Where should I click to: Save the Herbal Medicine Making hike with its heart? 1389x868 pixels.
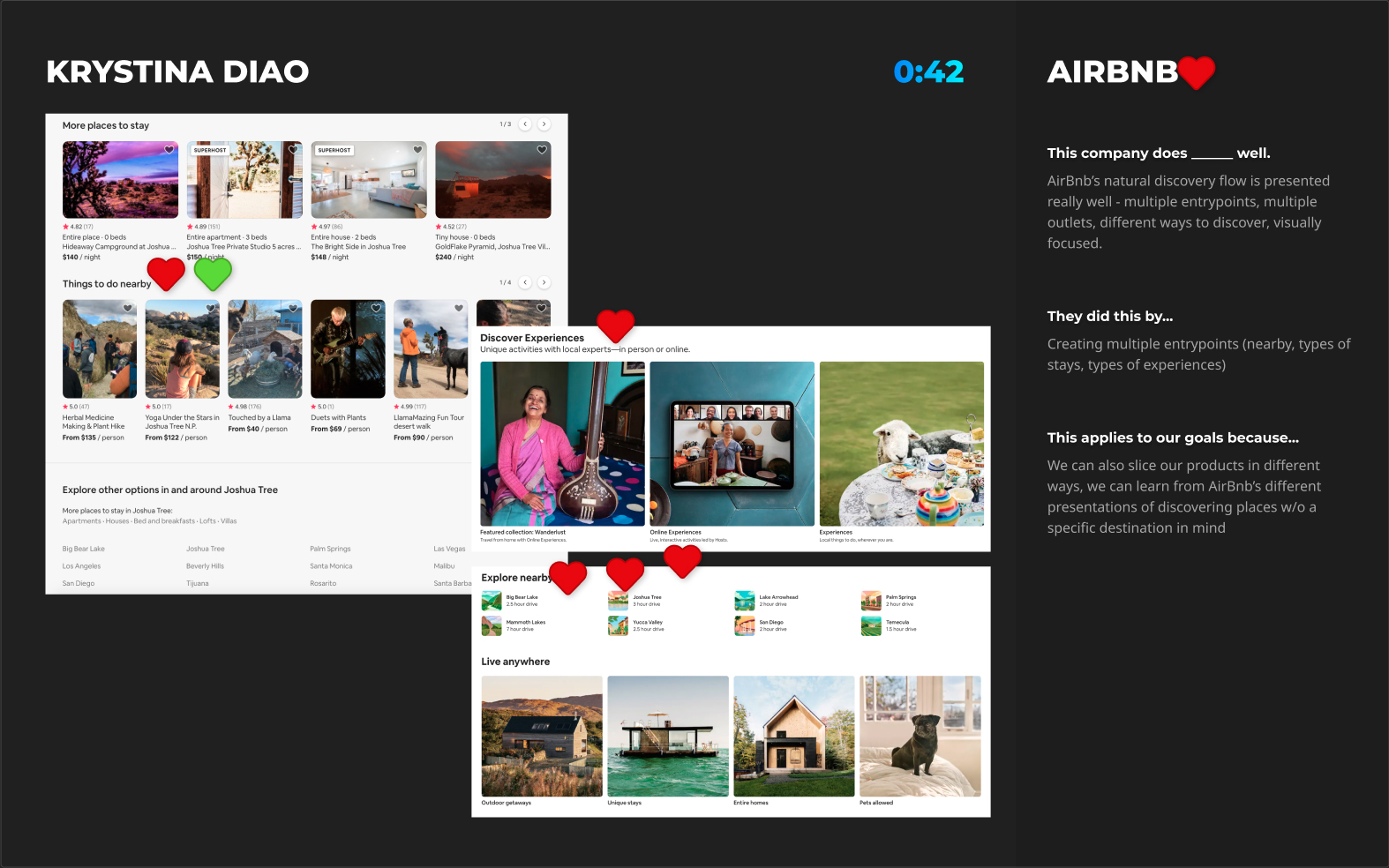(128, 308)
